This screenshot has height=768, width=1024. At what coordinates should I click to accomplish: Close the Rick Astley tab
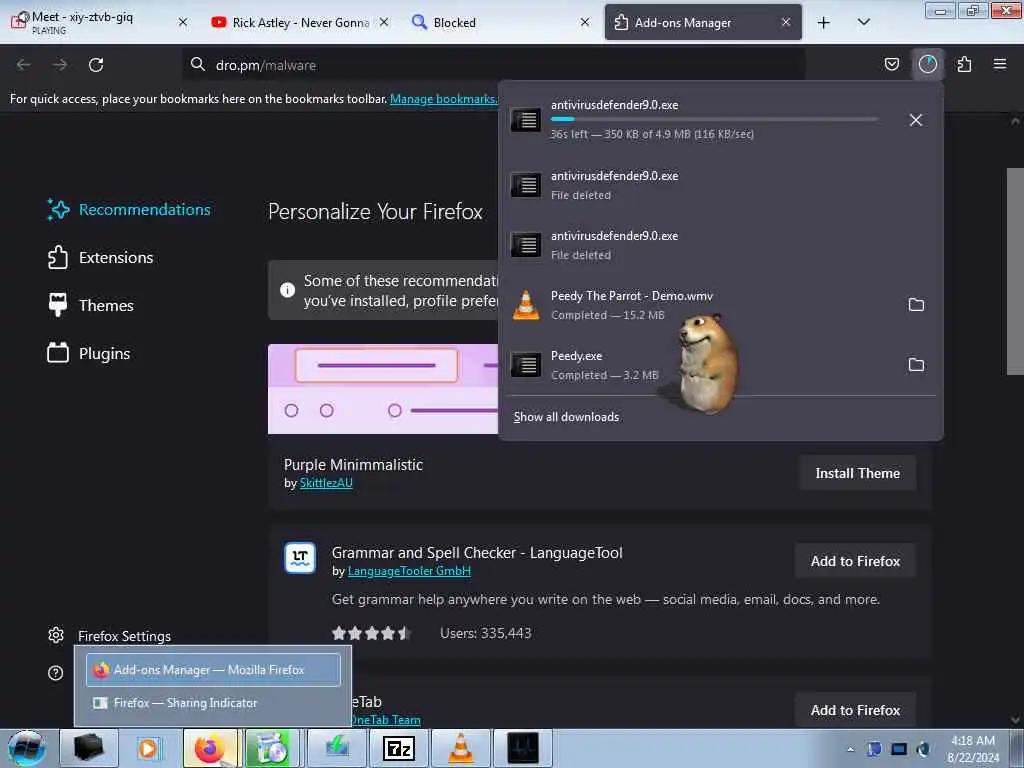[384, 22]
